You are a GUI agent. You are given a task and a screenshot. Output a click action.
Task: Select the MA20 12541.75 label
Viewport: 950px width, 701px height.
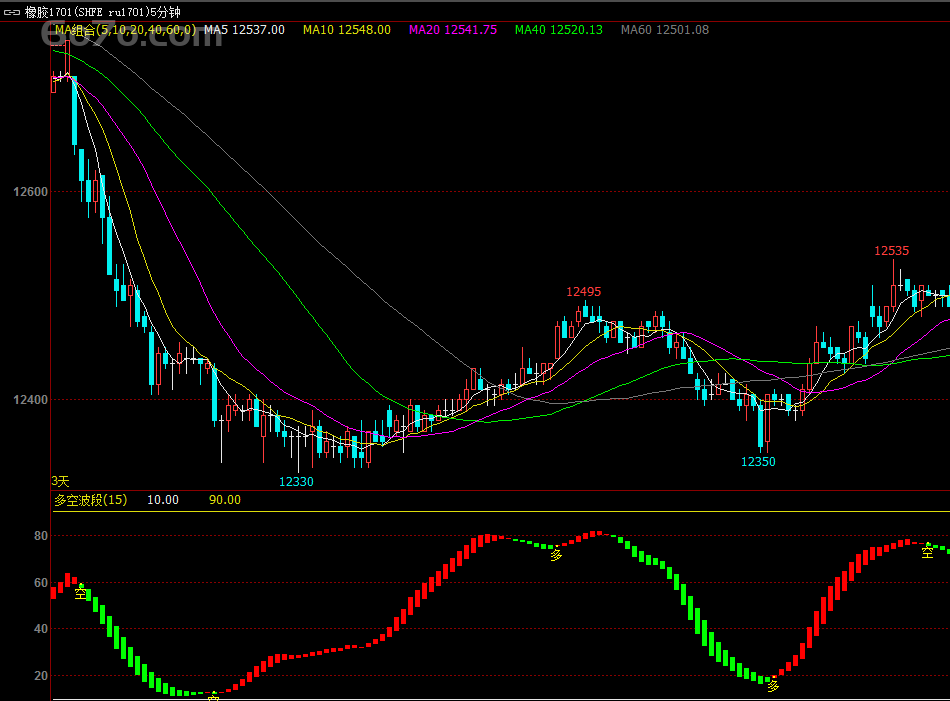(453, 30)
